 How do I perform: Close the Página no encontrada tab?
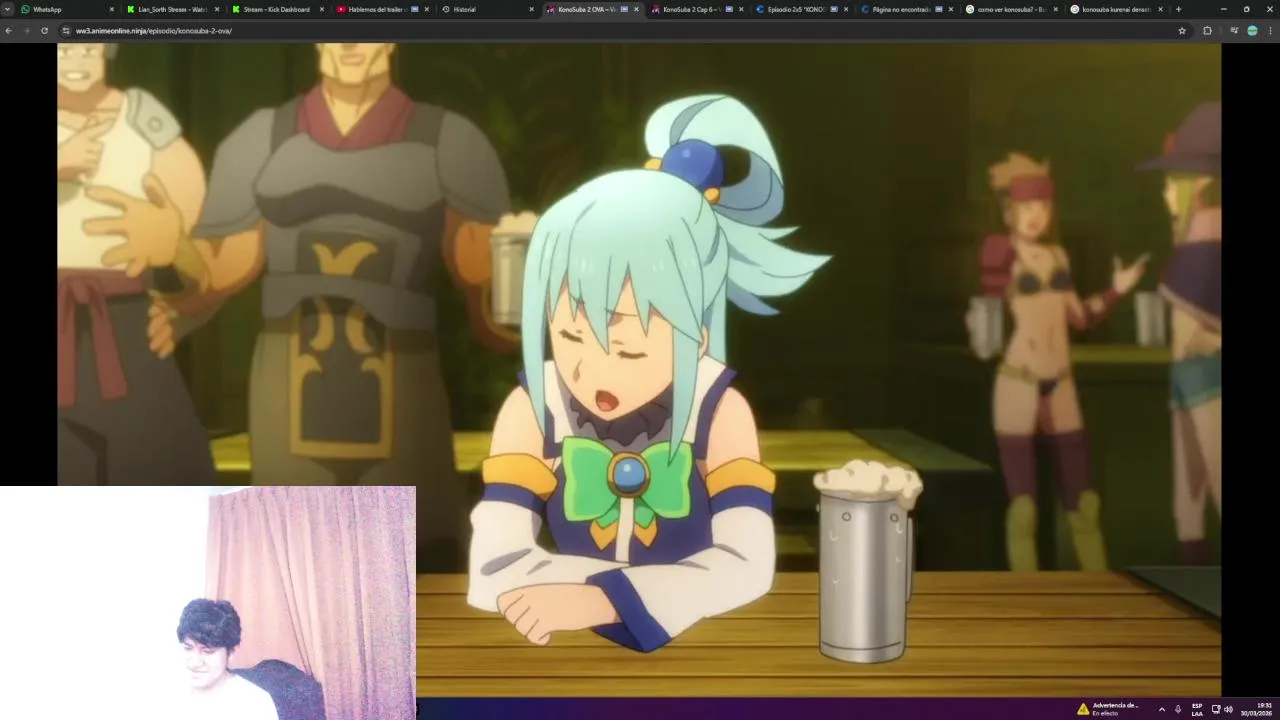(951, 9)
